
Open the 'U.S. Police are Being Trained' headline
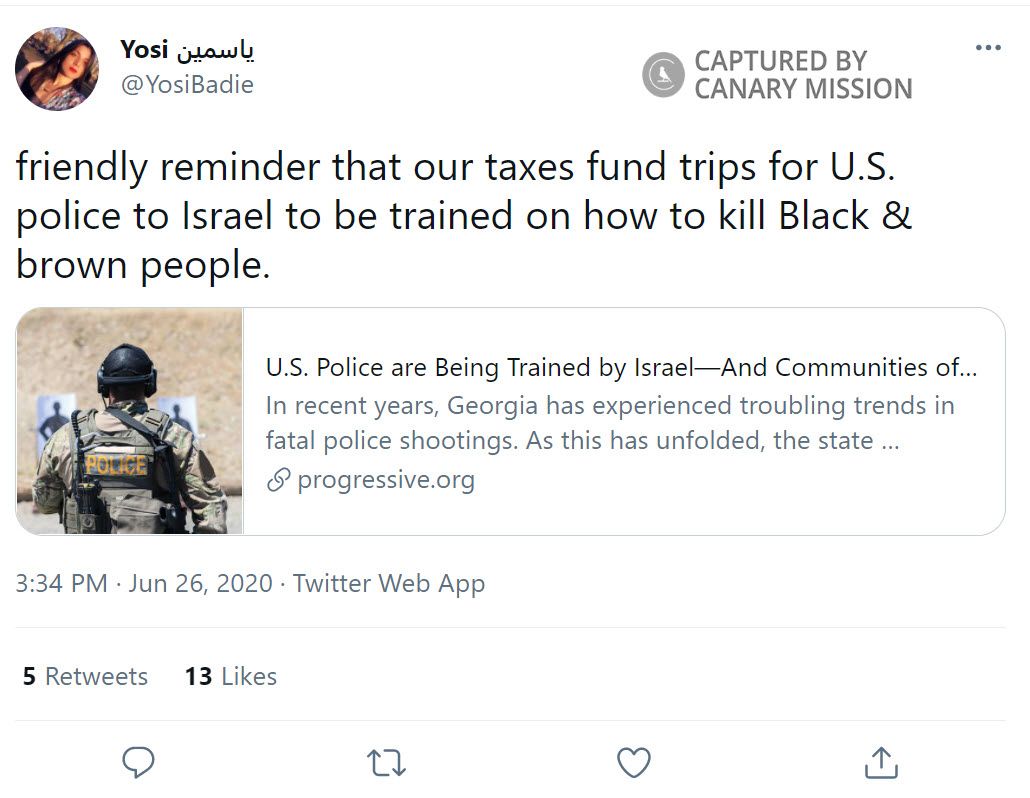pyautogui.click(x=620, y=368)
